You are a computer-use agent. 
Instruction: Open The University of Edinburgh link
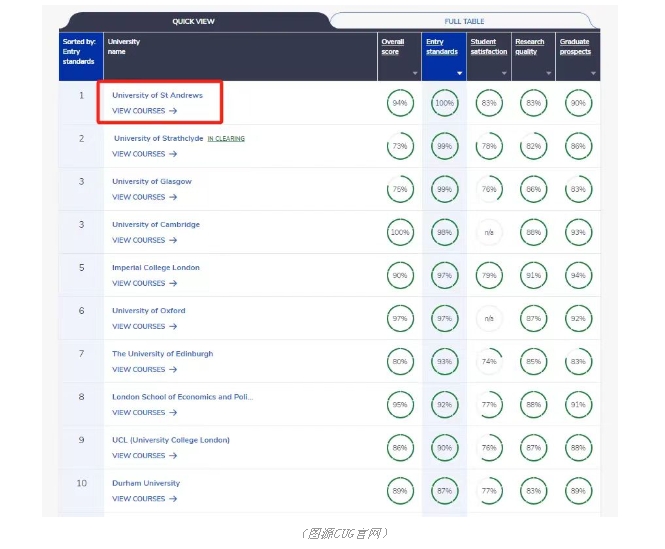[162, 354]
